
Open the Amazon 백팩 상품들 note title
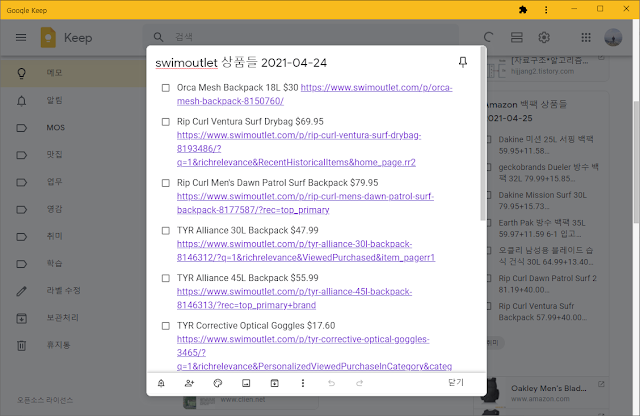[526, 111]
